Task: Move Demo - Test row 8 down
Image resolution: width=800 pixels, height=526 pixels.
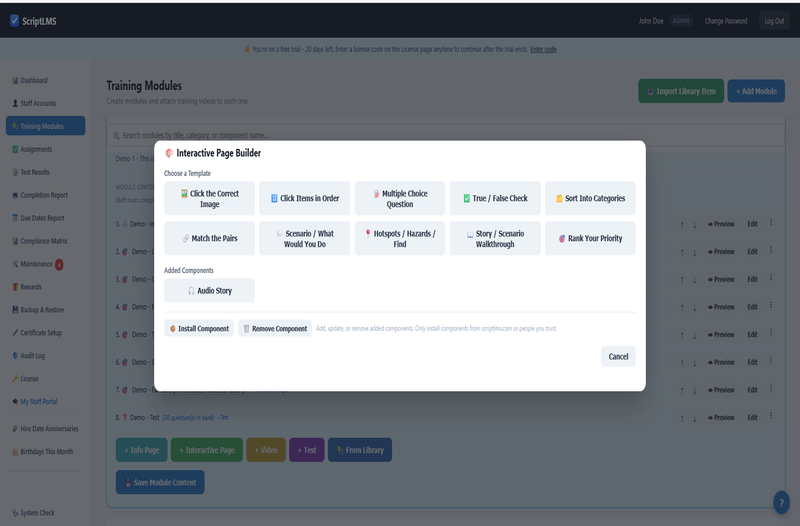Action: [694, 418]
